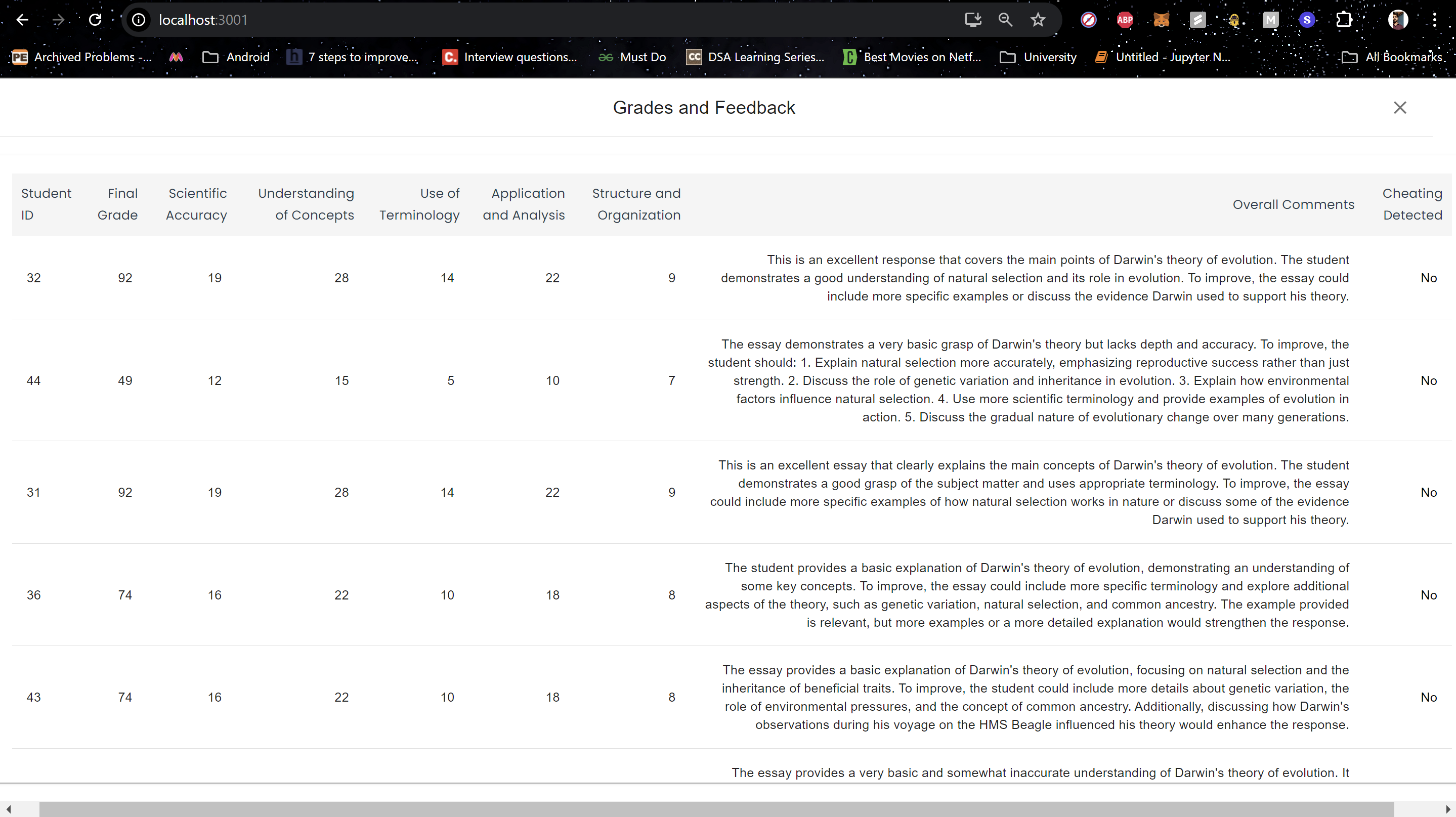
Task: Click the browser back arrow
Action: (x=22, y=20)
